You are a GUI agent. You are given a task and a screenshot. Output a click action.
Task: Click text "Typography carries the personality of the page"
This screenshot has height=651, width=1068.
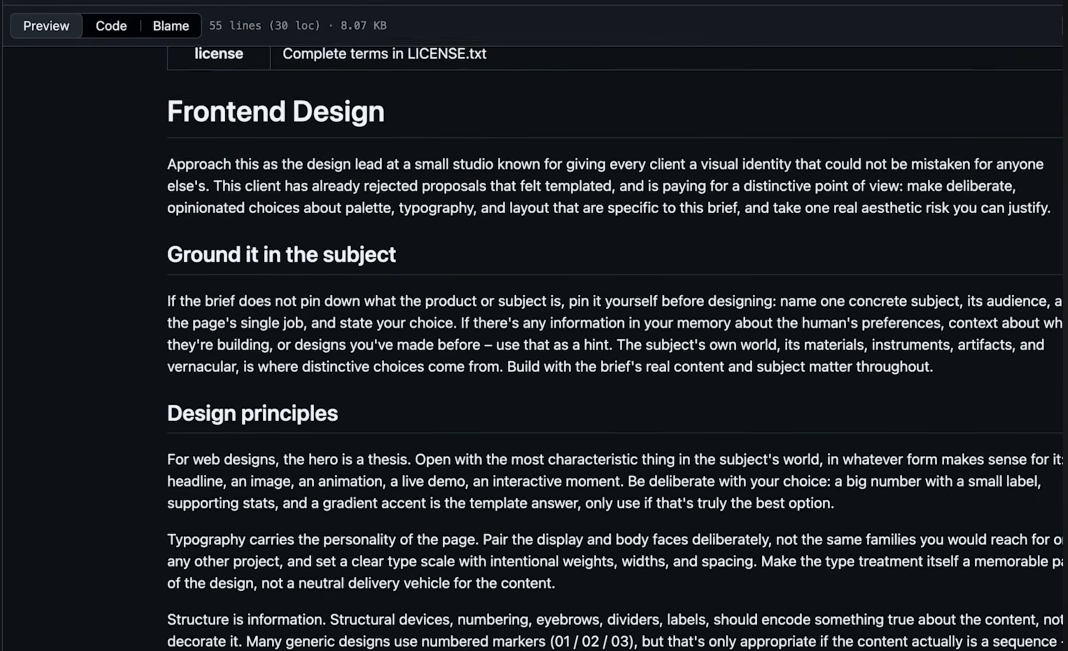[323, 539]
